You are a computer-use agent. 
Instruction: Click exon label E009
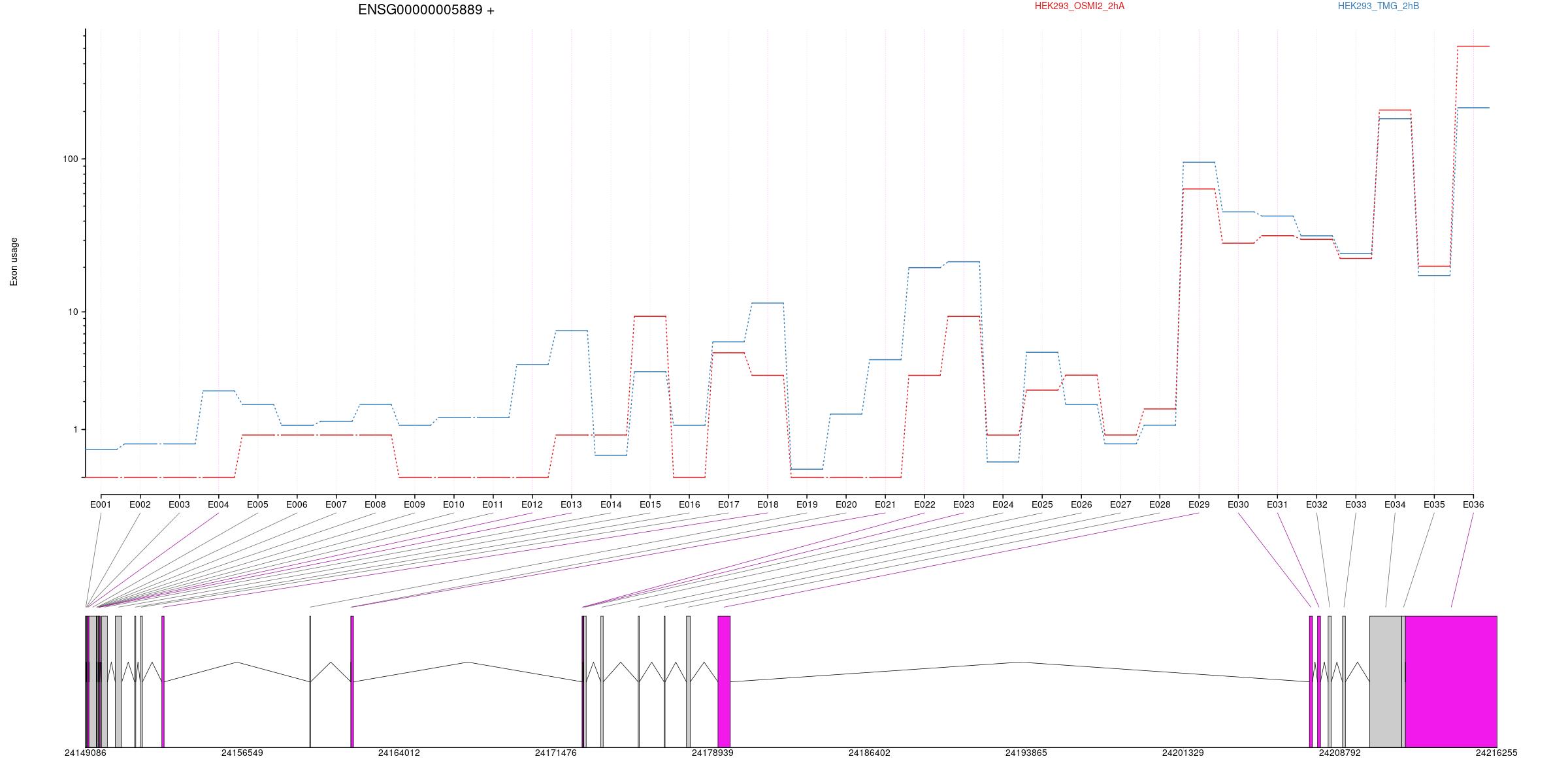414,504
